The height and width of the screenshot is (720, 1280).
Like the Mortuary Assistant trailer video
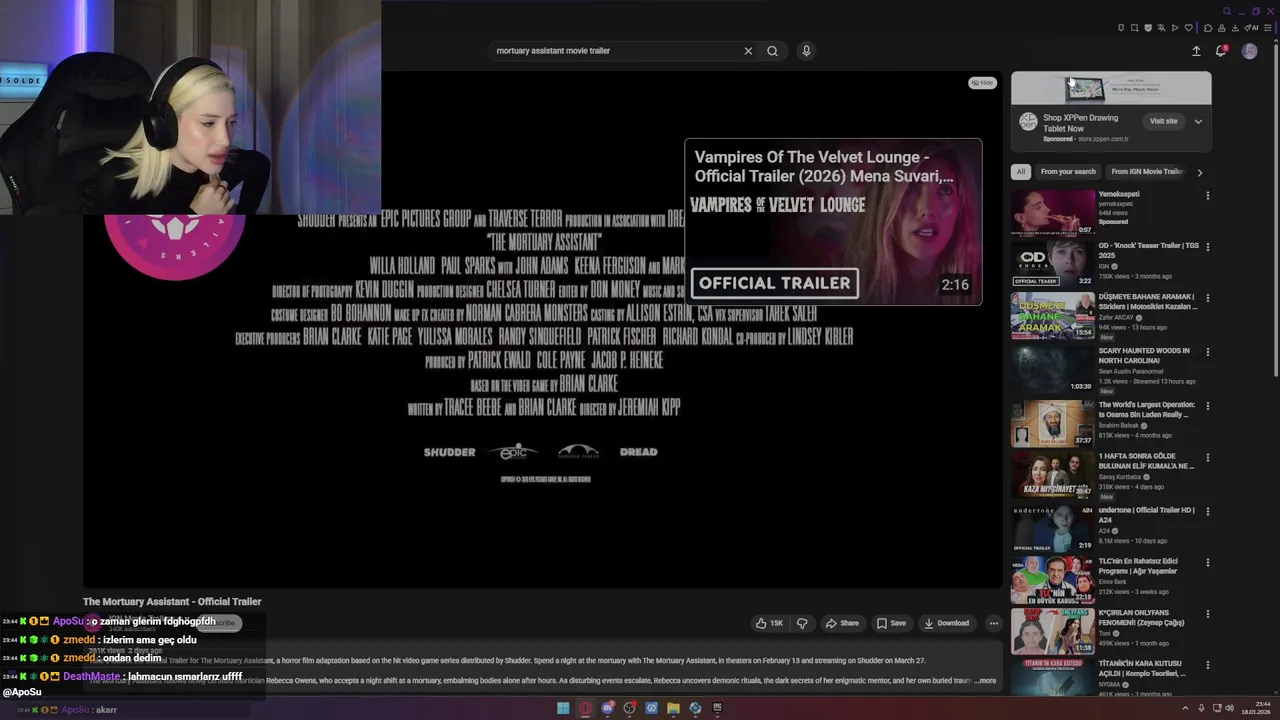point(769,623)
